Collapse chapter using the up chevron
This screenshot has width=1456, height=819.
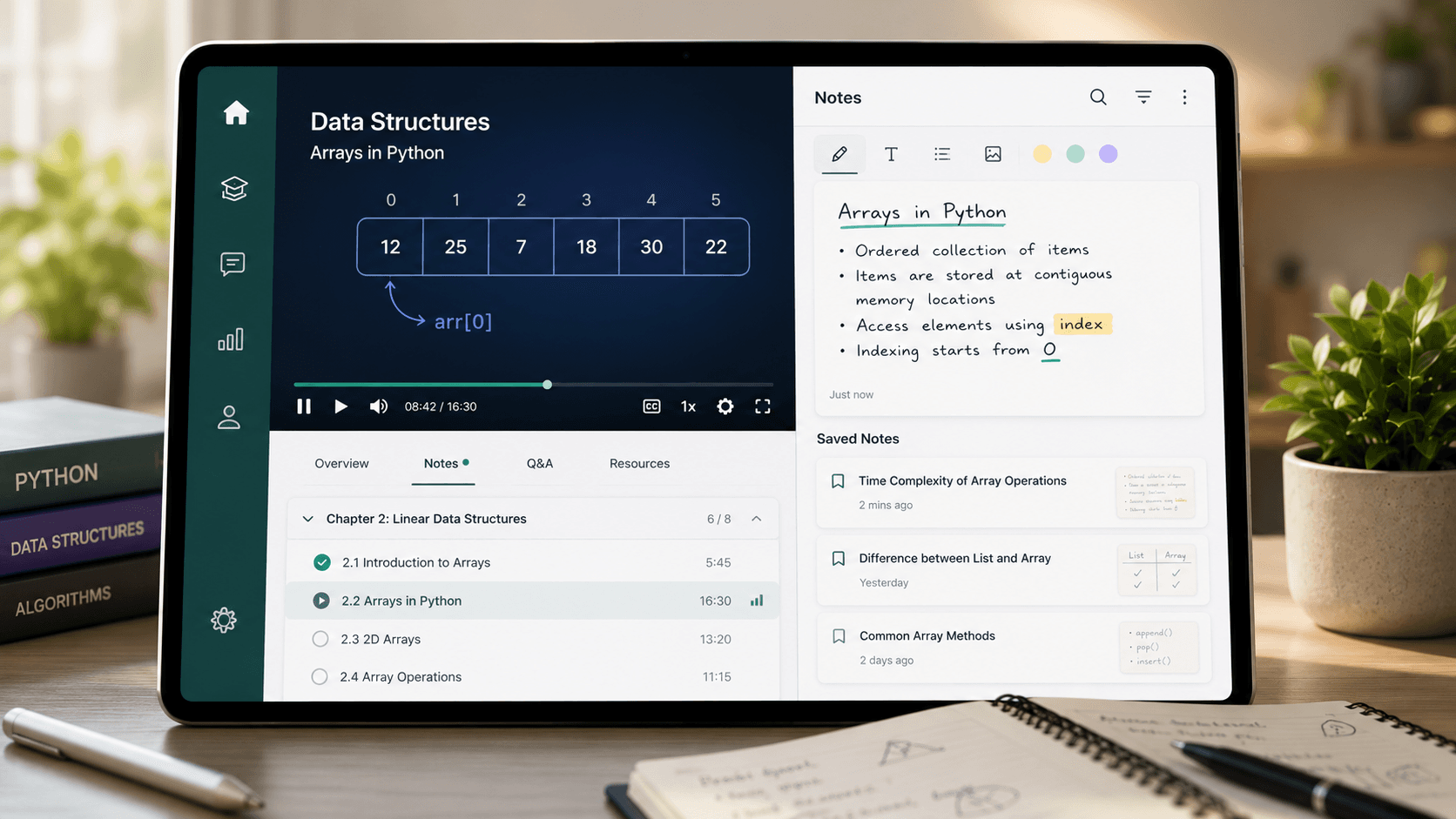click(x=756, y=519)
